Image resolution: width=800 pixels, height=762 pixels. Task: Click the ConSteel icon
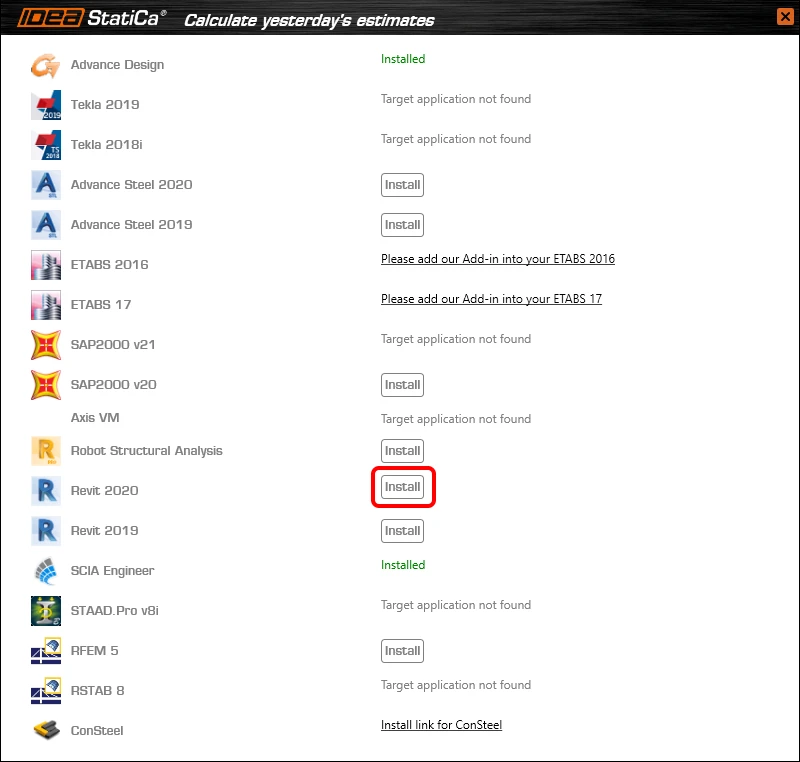click(46, 731)
